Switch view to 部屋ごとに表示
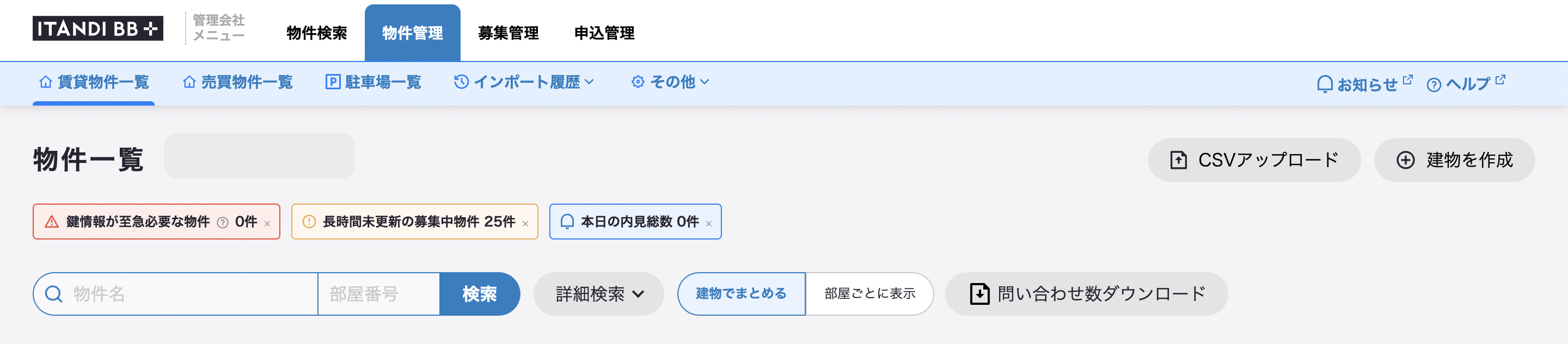Screen dimensions: 1568x344 869,294
